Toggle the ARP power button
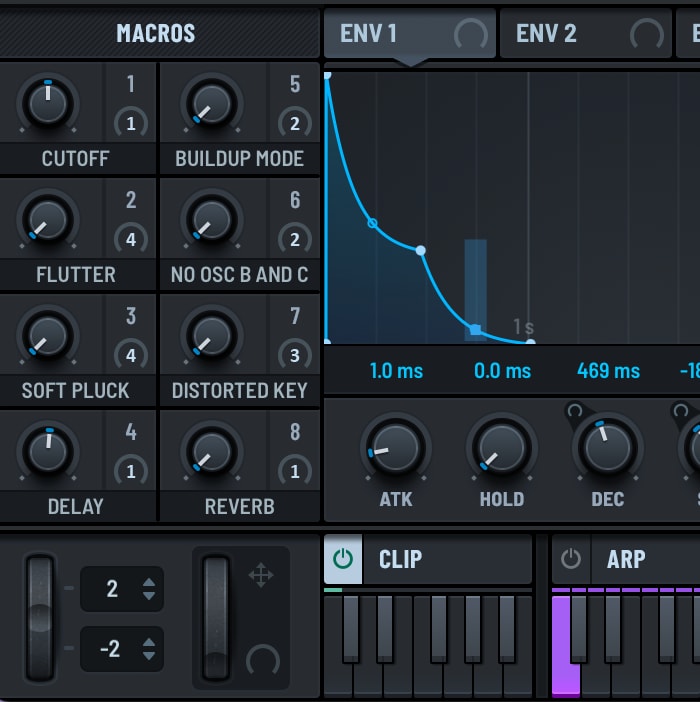700x702 pixels. 571,559
